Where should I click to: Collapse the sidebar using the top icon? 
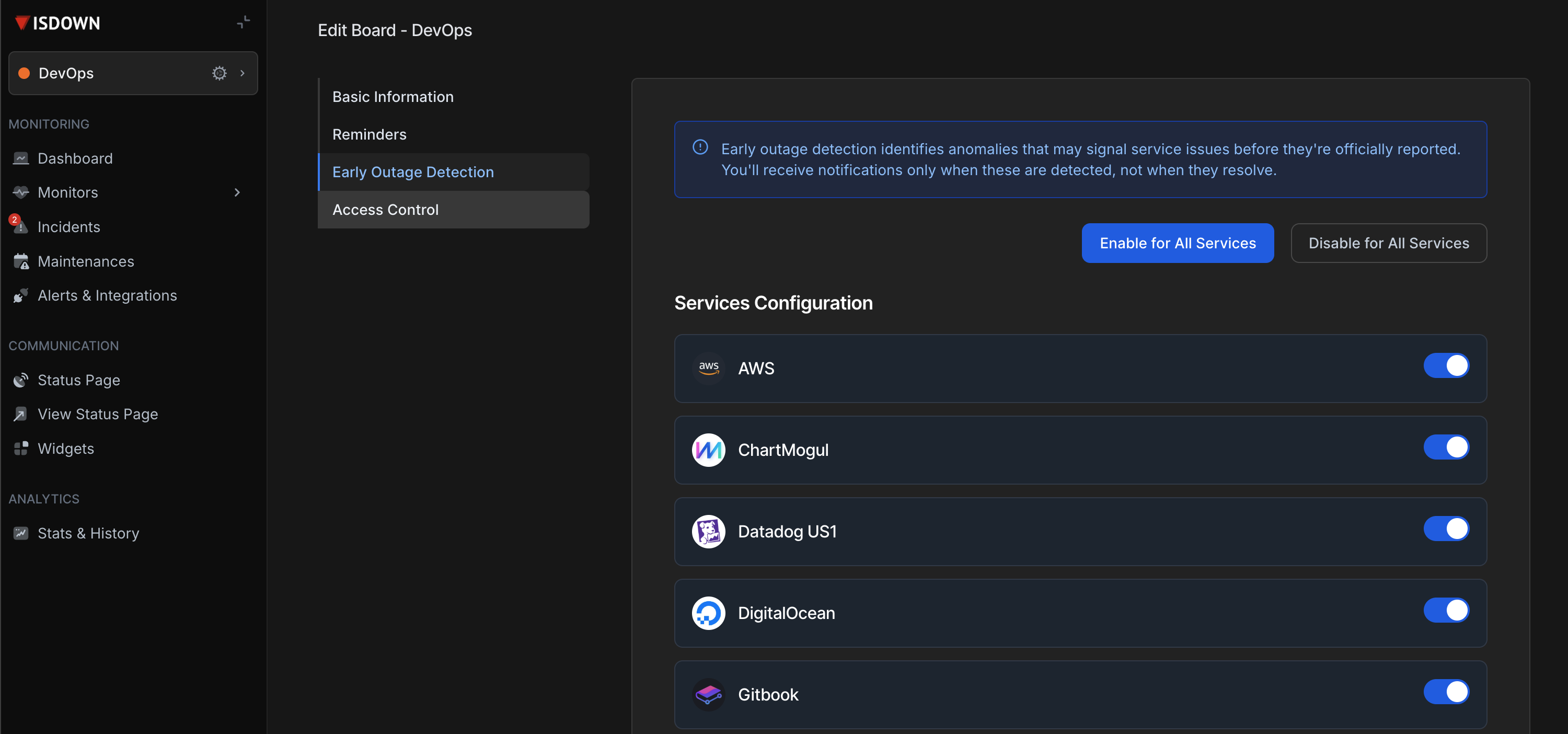[x=244, y=22]
